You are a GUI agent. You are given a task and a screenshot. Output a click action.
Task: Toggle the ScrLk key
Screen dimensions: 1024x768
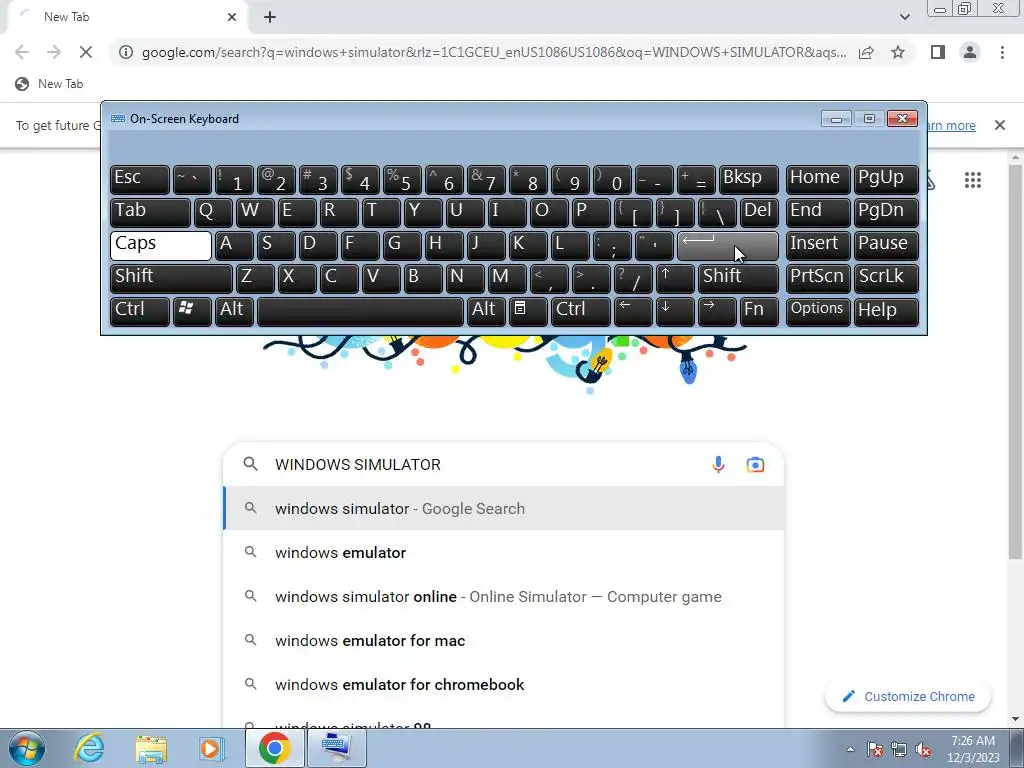tap(886, 278)
